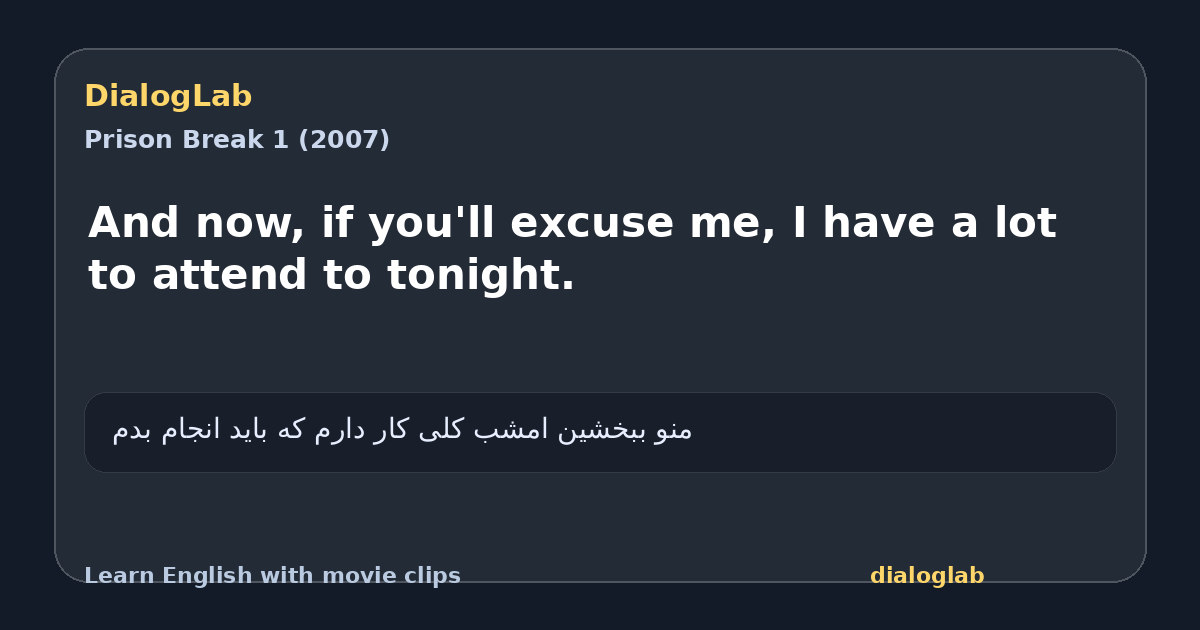Open the yellow dialoglab handle link
1200x630 pixels.
(927, 576)
